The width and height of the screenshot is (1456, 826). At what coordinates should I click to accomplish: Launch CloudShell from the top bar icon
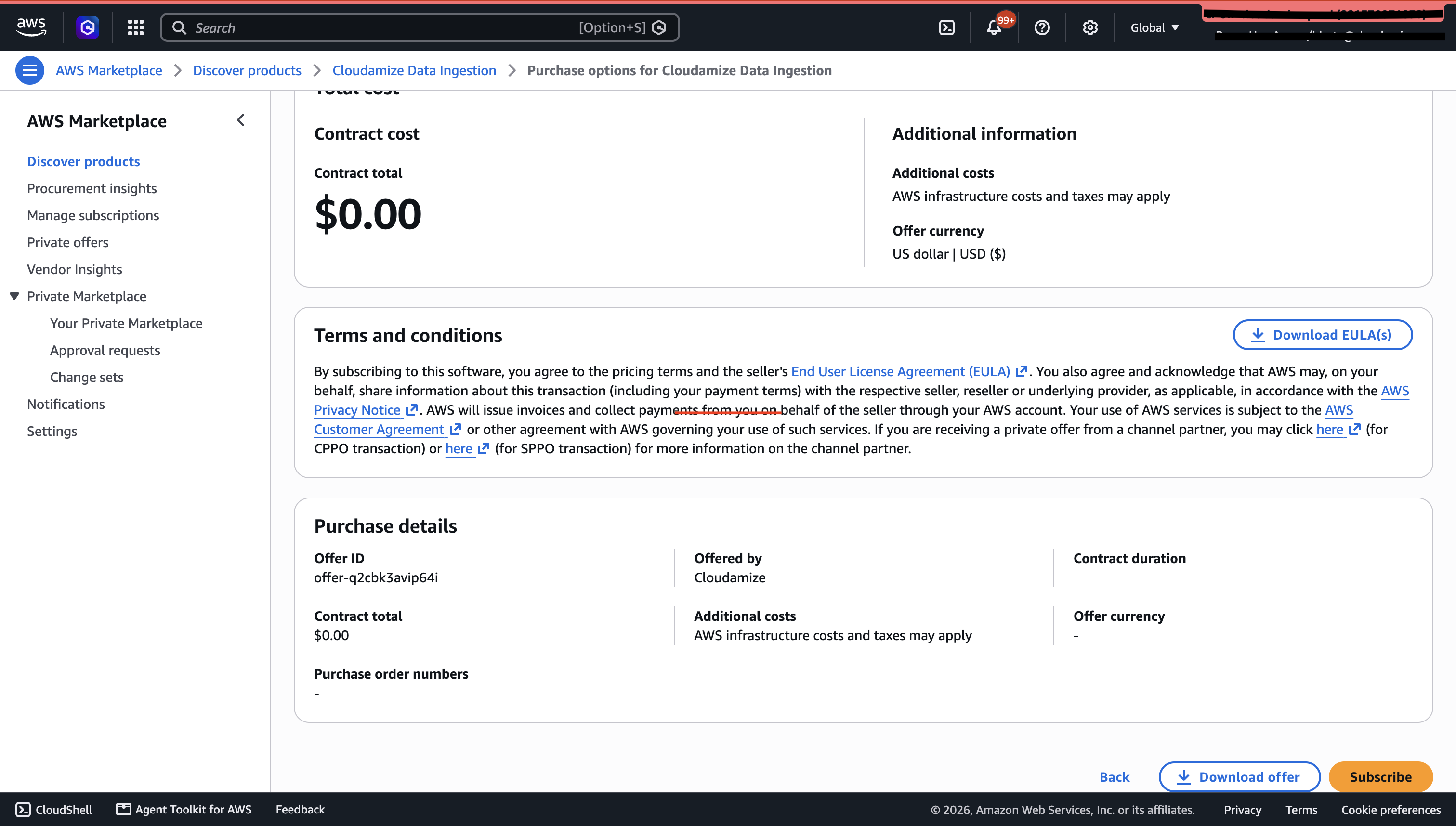946,27
